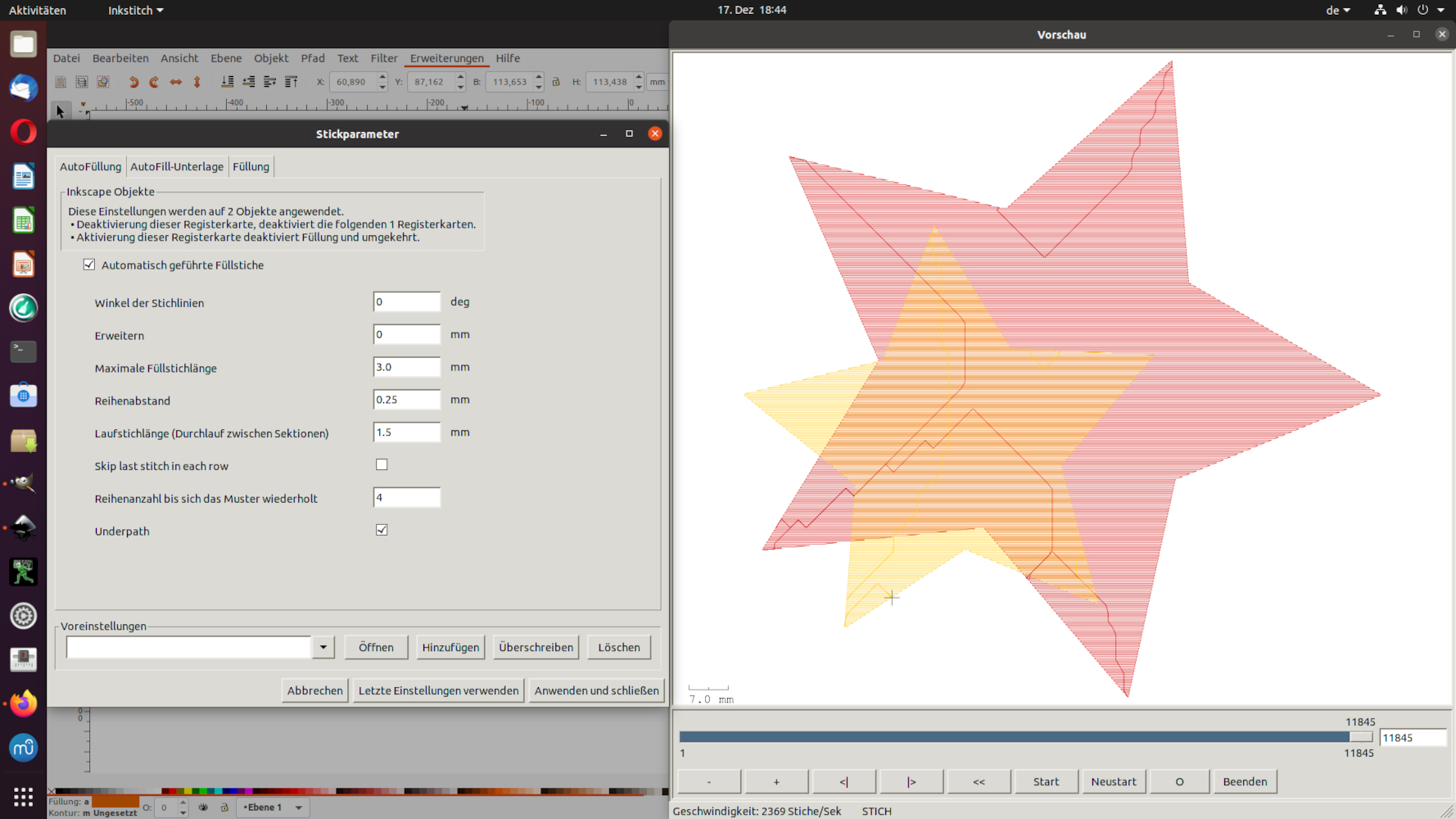
Task: Uncheck Automatisch geführte Füllstiche
Action: 89,265
